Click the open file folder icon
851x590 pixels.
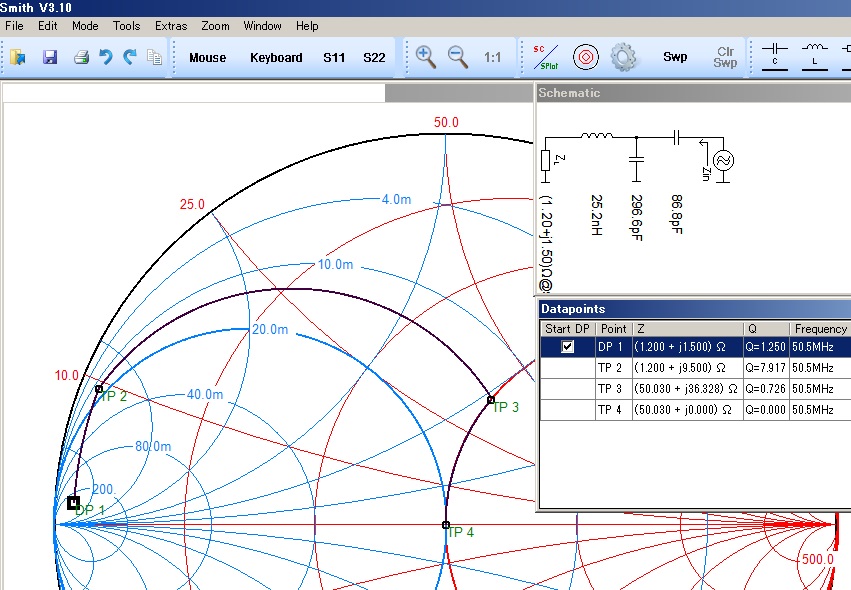18,58
